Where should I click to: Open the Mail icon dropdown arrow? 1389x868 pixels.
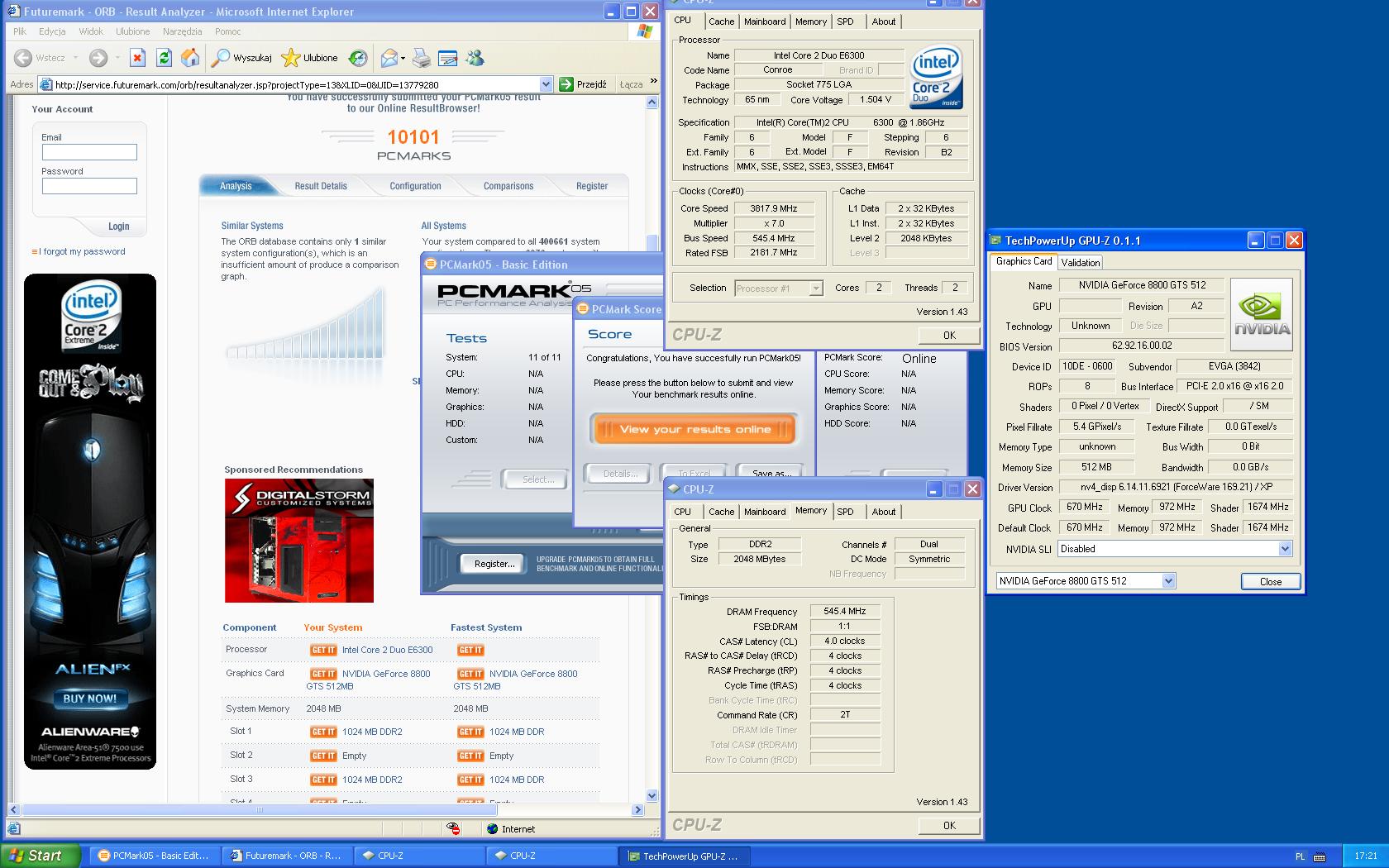point(403,58)
